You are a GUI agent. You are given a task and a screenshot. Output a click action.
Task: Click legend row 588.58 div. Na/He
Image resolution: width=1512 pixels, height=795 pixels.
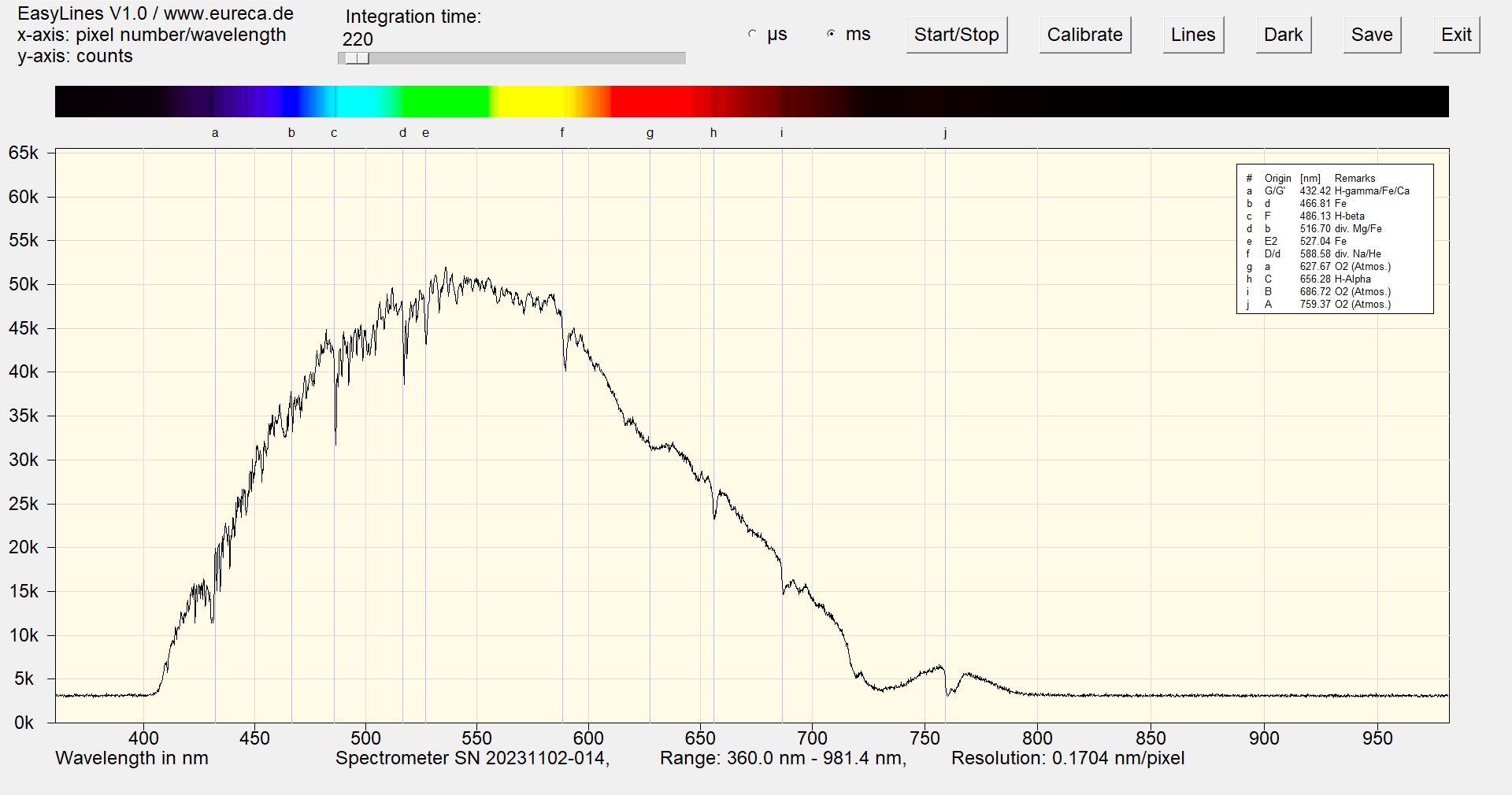1314,254
